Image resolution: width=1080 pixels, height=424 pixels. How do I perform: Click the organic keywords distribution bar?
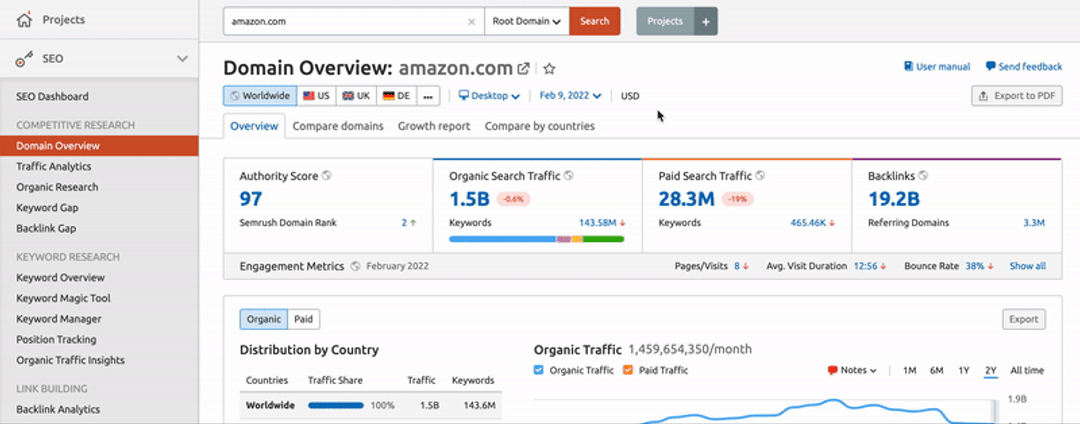537,239
